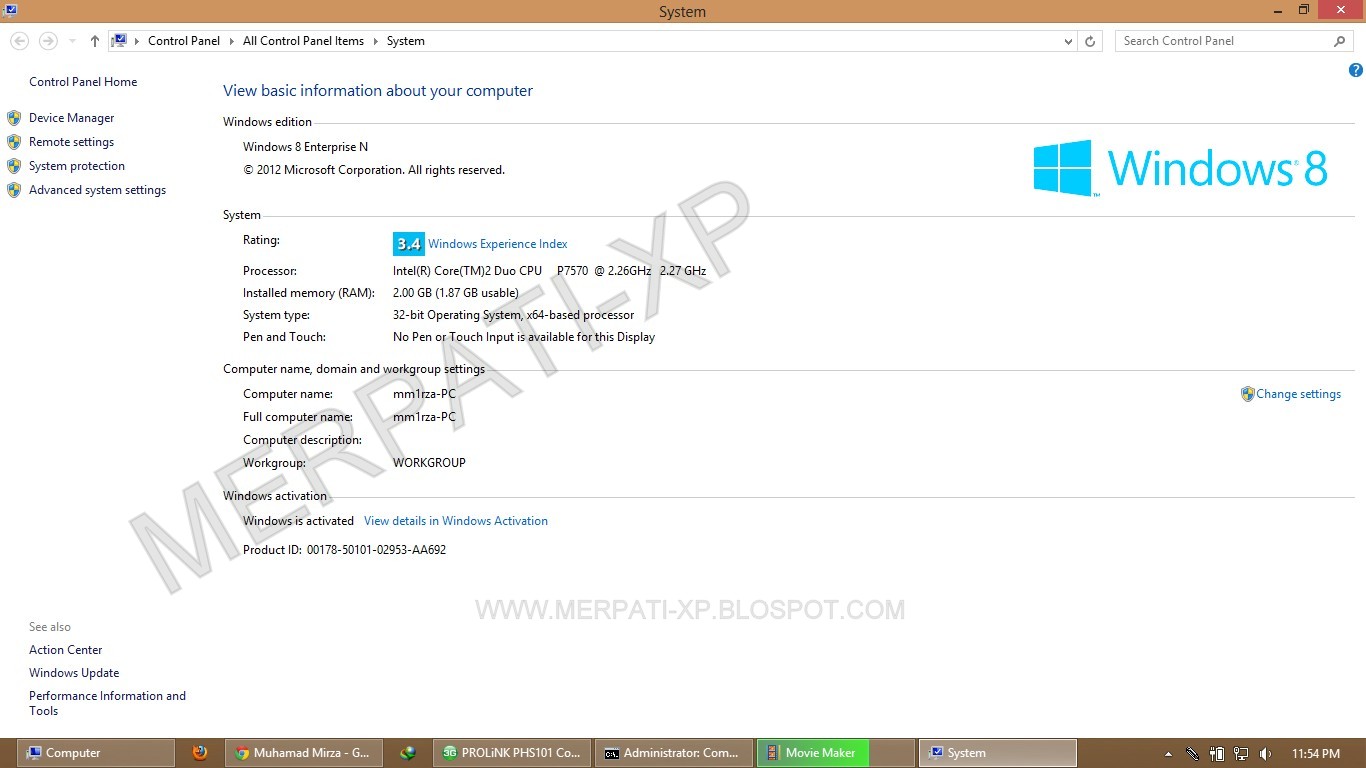
Task: Click the Windows 8 Enterprise N text
Action: [305, 147]
